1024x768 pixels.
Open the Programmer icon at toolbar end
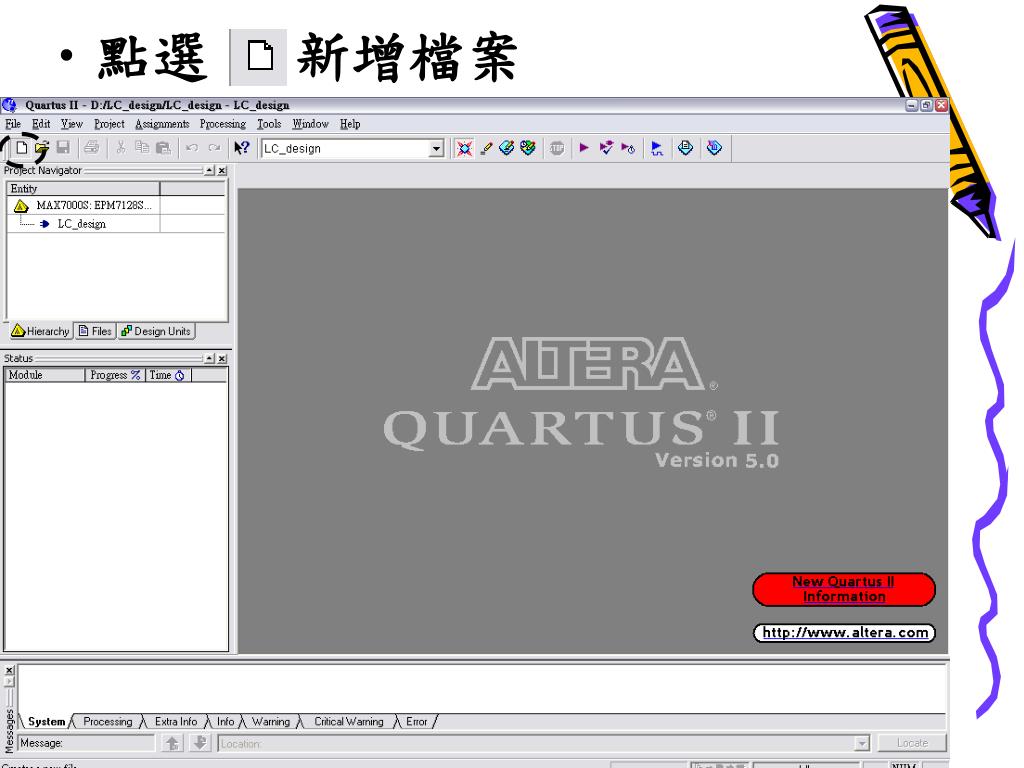[x=714, y=148]
